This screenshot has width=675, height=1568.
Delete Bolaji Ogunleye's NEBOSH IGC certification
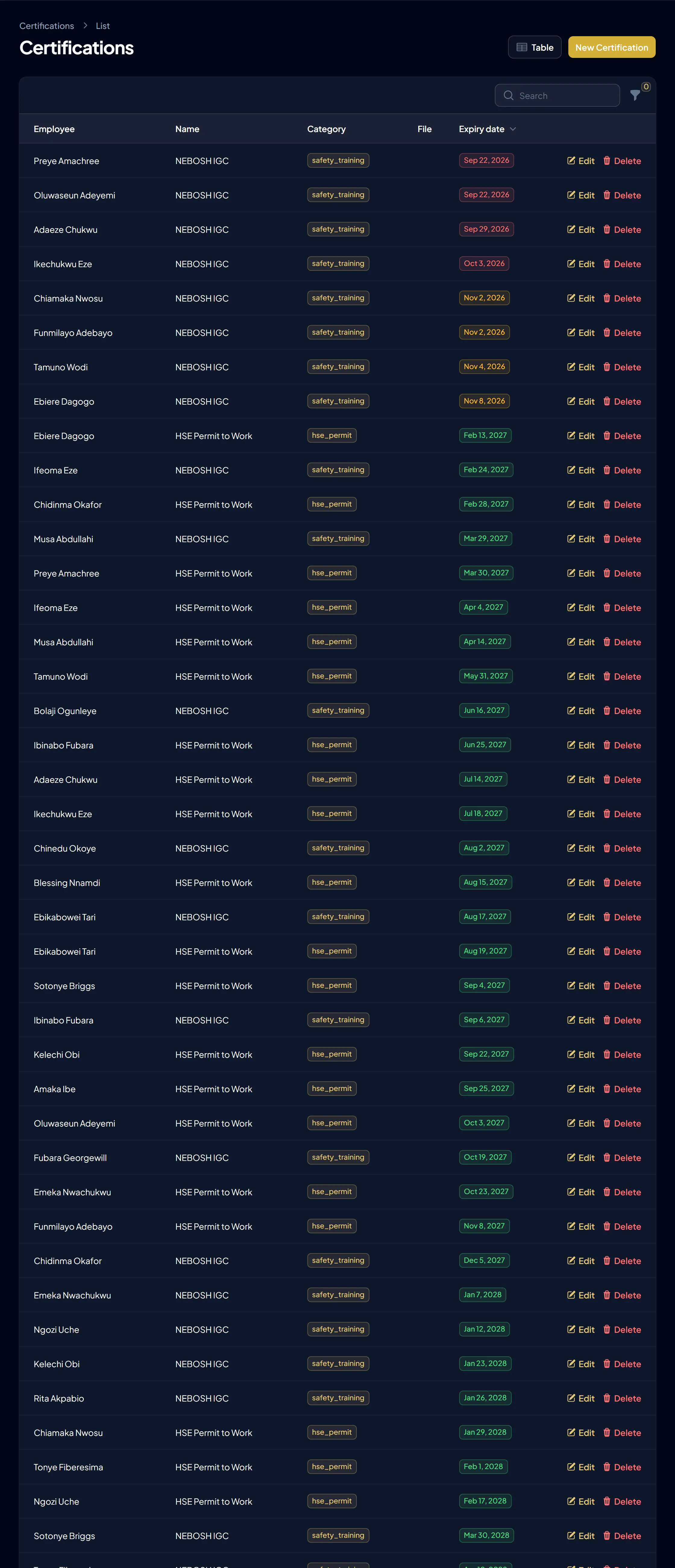click(x=621, y=711)
